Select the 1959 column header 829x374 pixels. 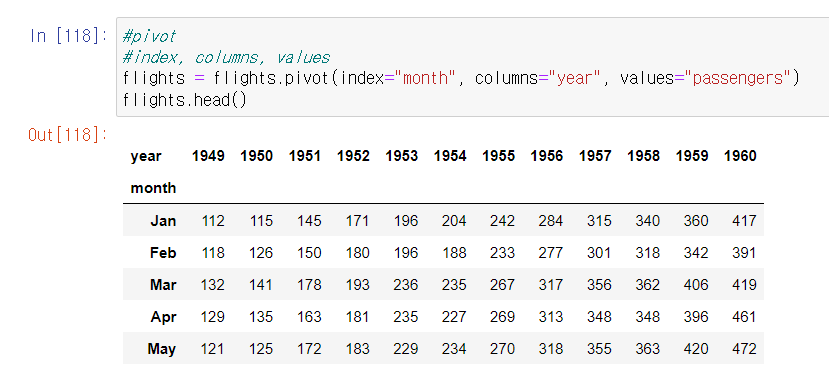[692, 156]
